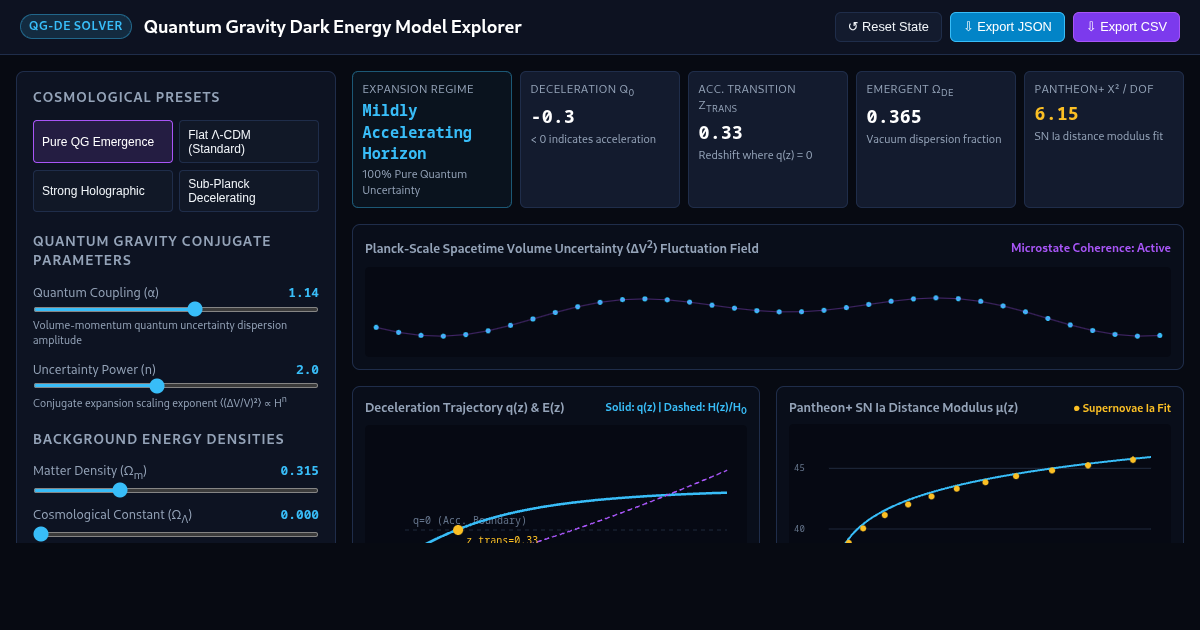
Task: Adjust the Quantum Coupling (α) slider
Action: [x=176, y=309]
